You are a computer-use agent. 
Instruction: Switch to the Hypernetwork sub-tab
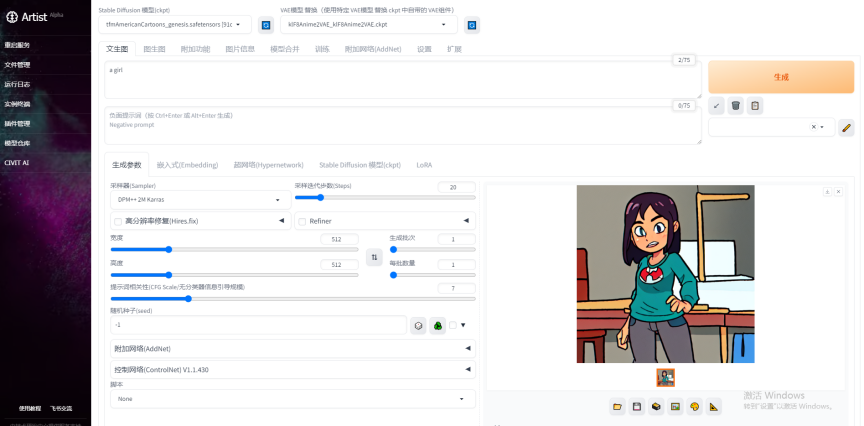click(268, 165)
